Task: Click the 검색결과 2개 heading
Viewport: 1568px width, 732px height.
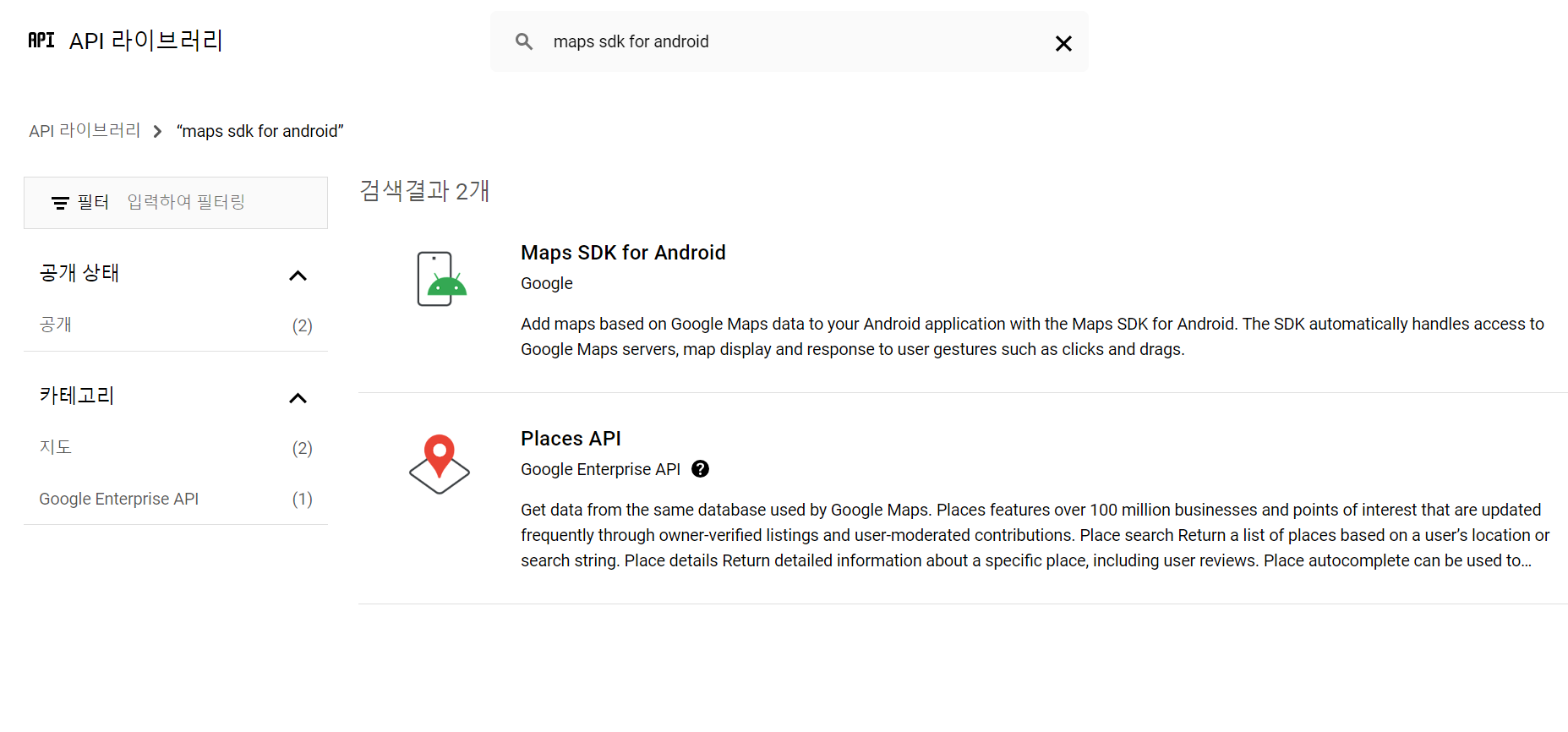Action: click(x=424, y=191)
